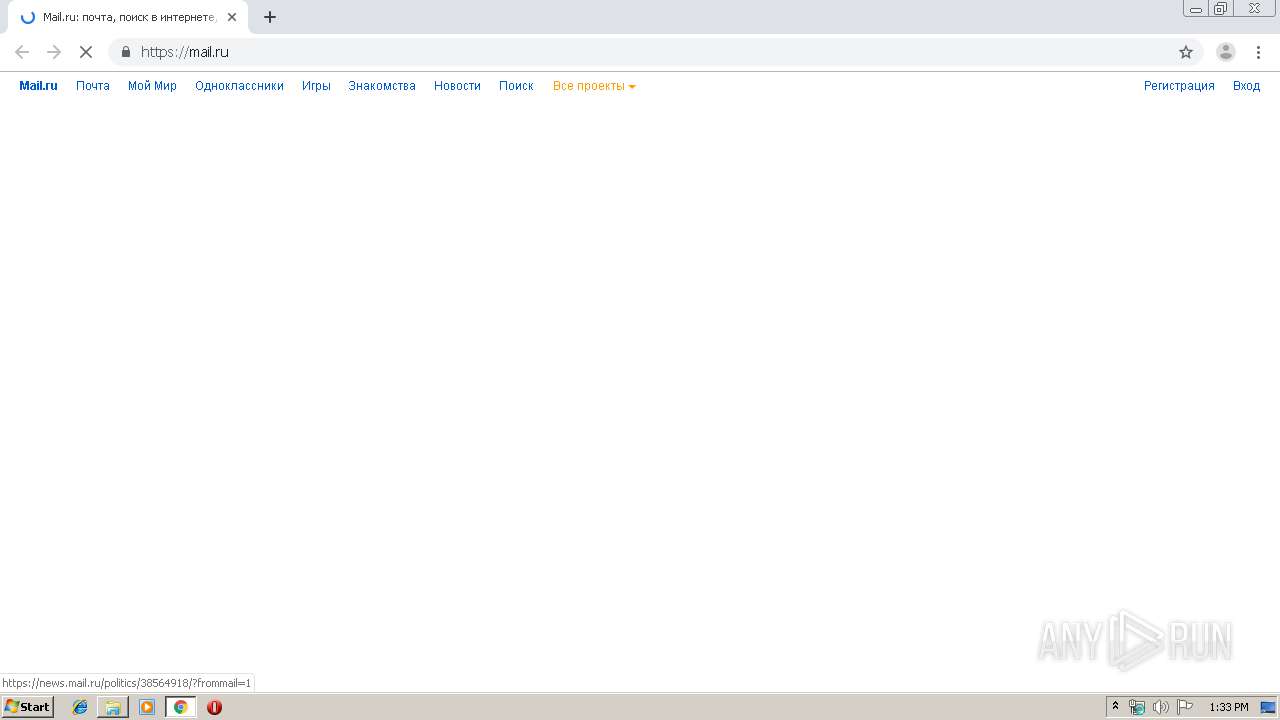Go back to previous page
This screenshot has width=1280, height=720.
click(x=22, y=52)
